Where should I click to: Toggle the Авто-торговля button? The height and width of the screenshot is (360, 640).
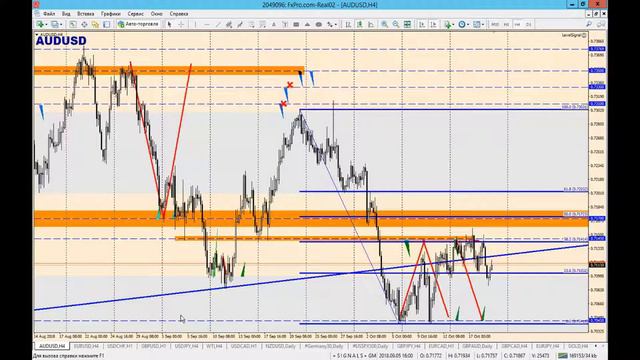pos(138,24)
